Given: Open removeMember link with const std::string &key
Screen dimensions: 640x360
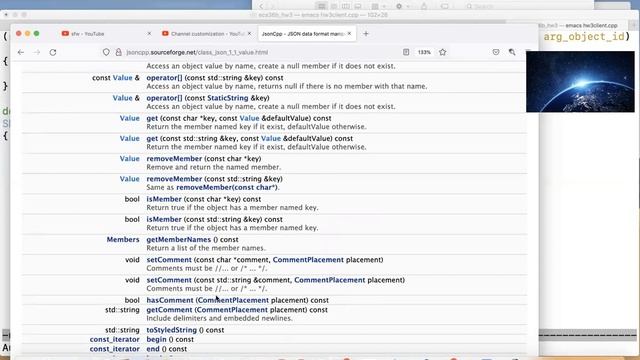Looking at the screenshot, I should point(174,179).
